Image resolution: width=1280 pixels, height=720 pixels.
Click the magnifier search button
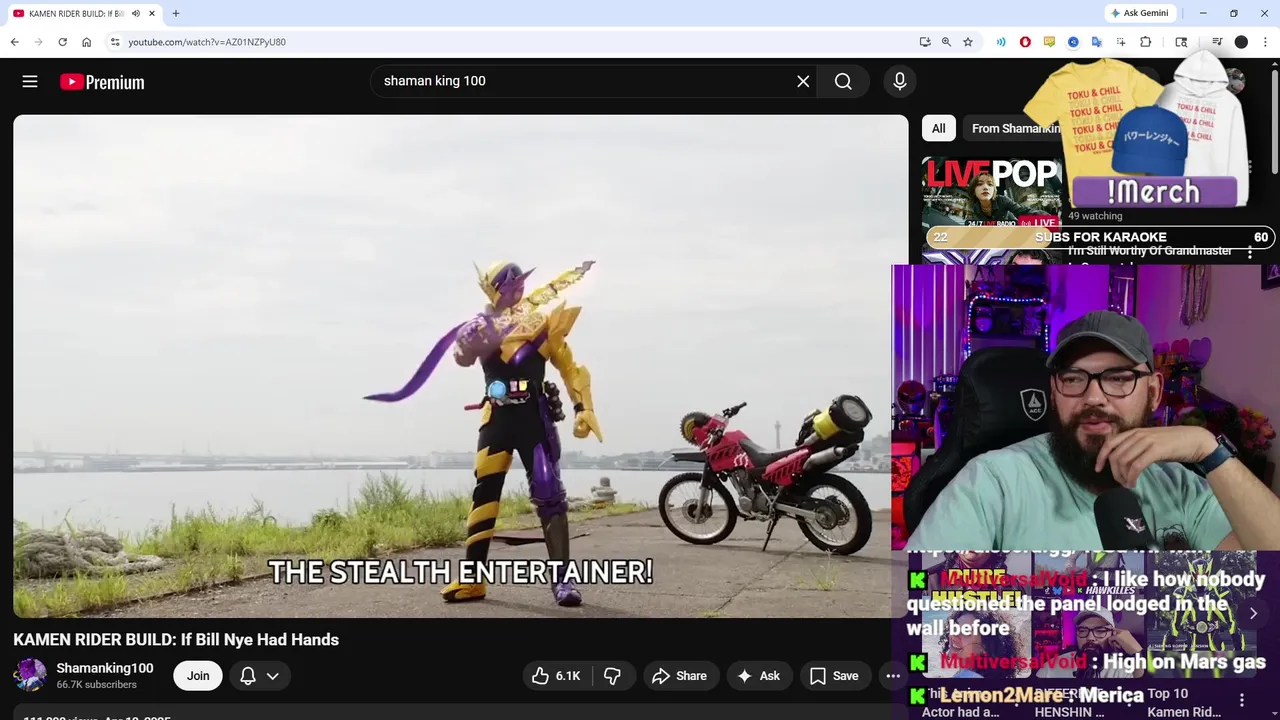coord(843,81)
